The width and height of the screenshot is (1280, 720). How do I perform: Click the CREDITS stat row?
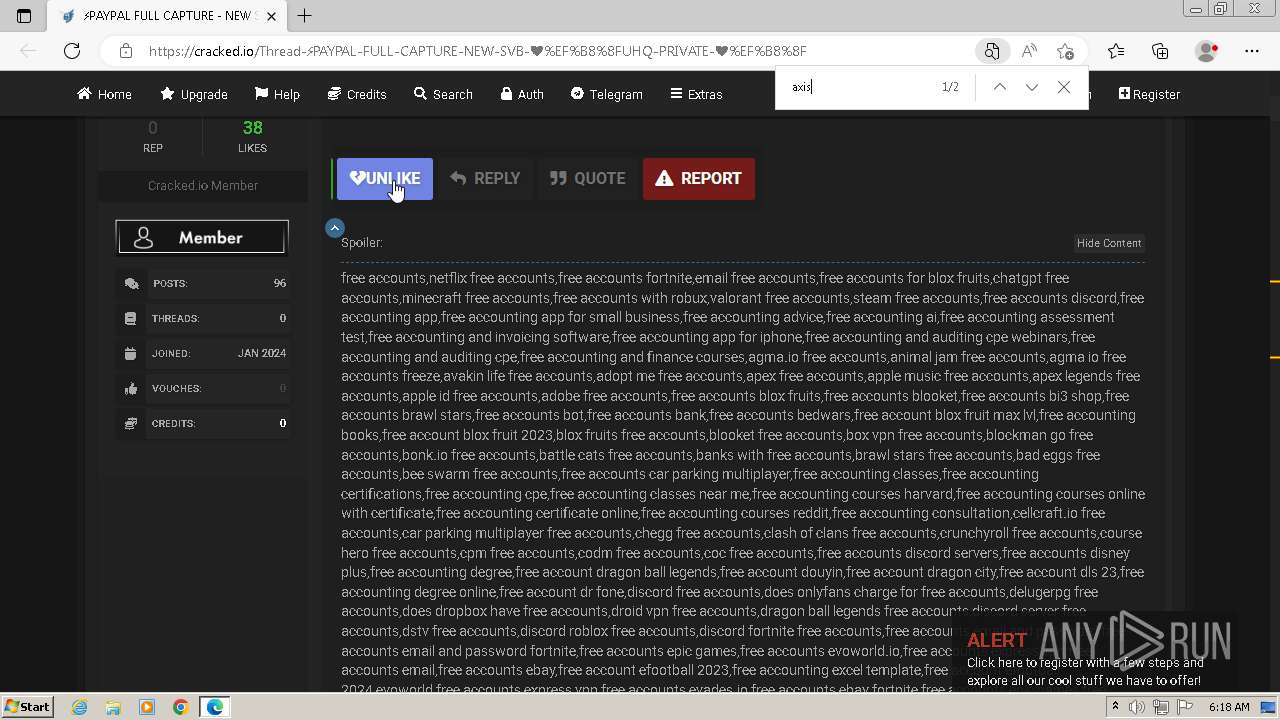(x=205, y=423)
